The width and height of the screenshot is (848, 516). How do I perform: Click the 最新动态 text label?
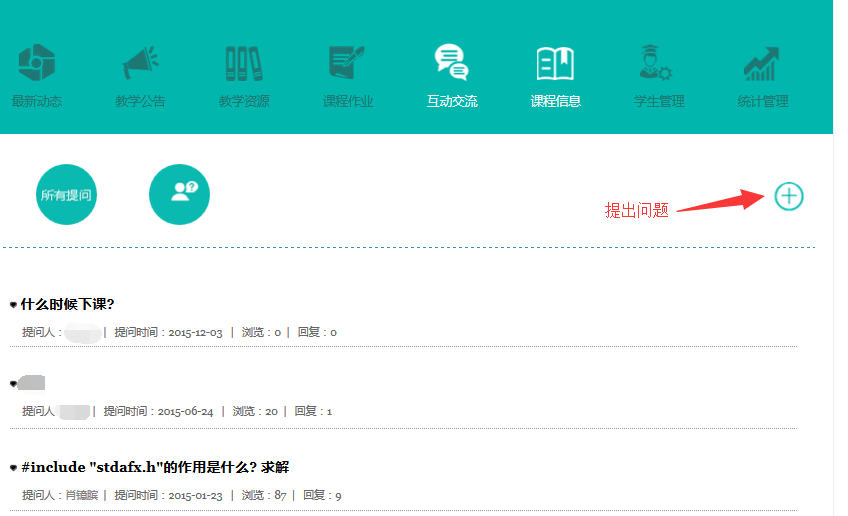(x=37, y=101)
